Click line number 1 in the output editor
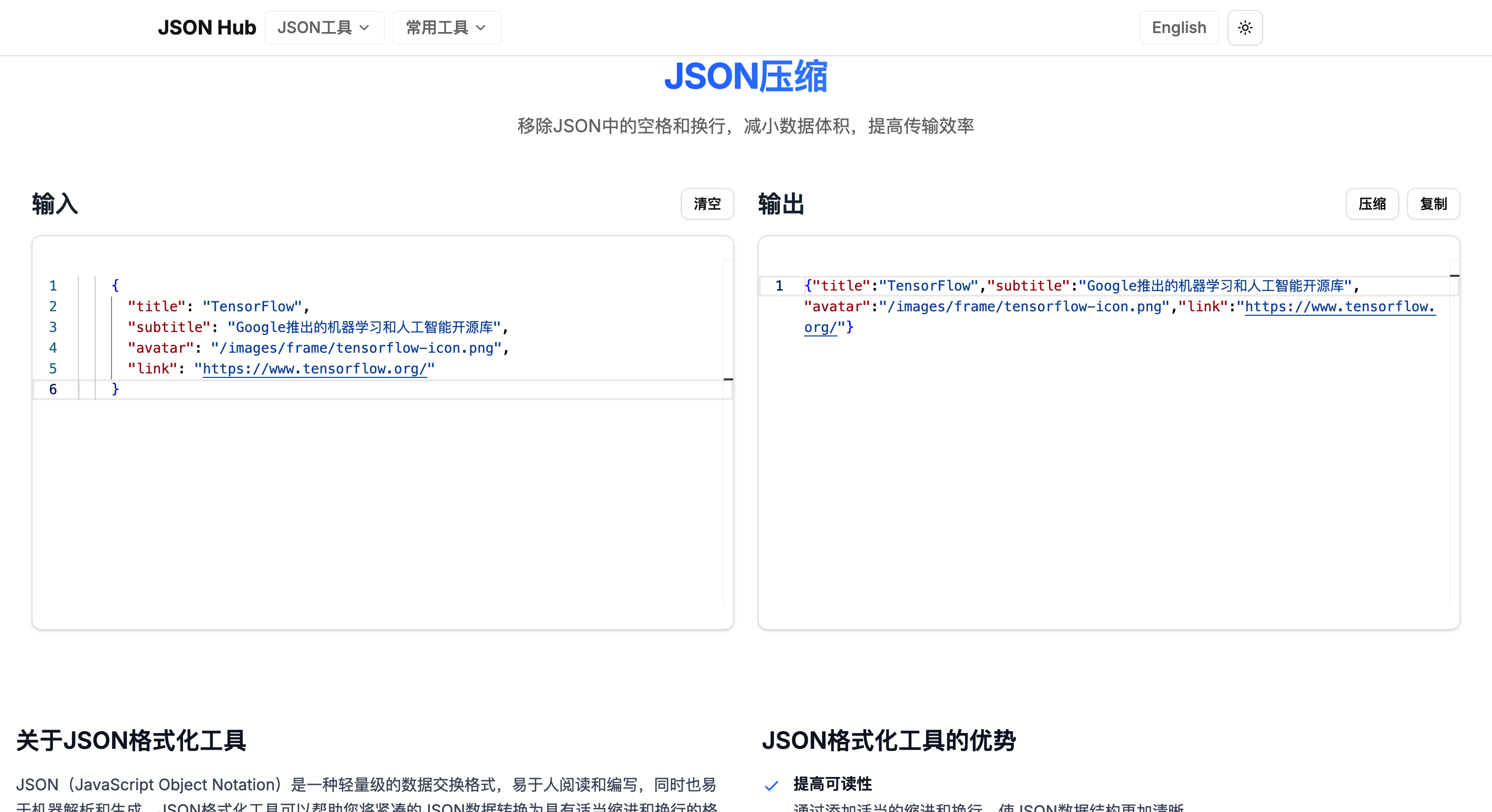 [x=779, y=286]
